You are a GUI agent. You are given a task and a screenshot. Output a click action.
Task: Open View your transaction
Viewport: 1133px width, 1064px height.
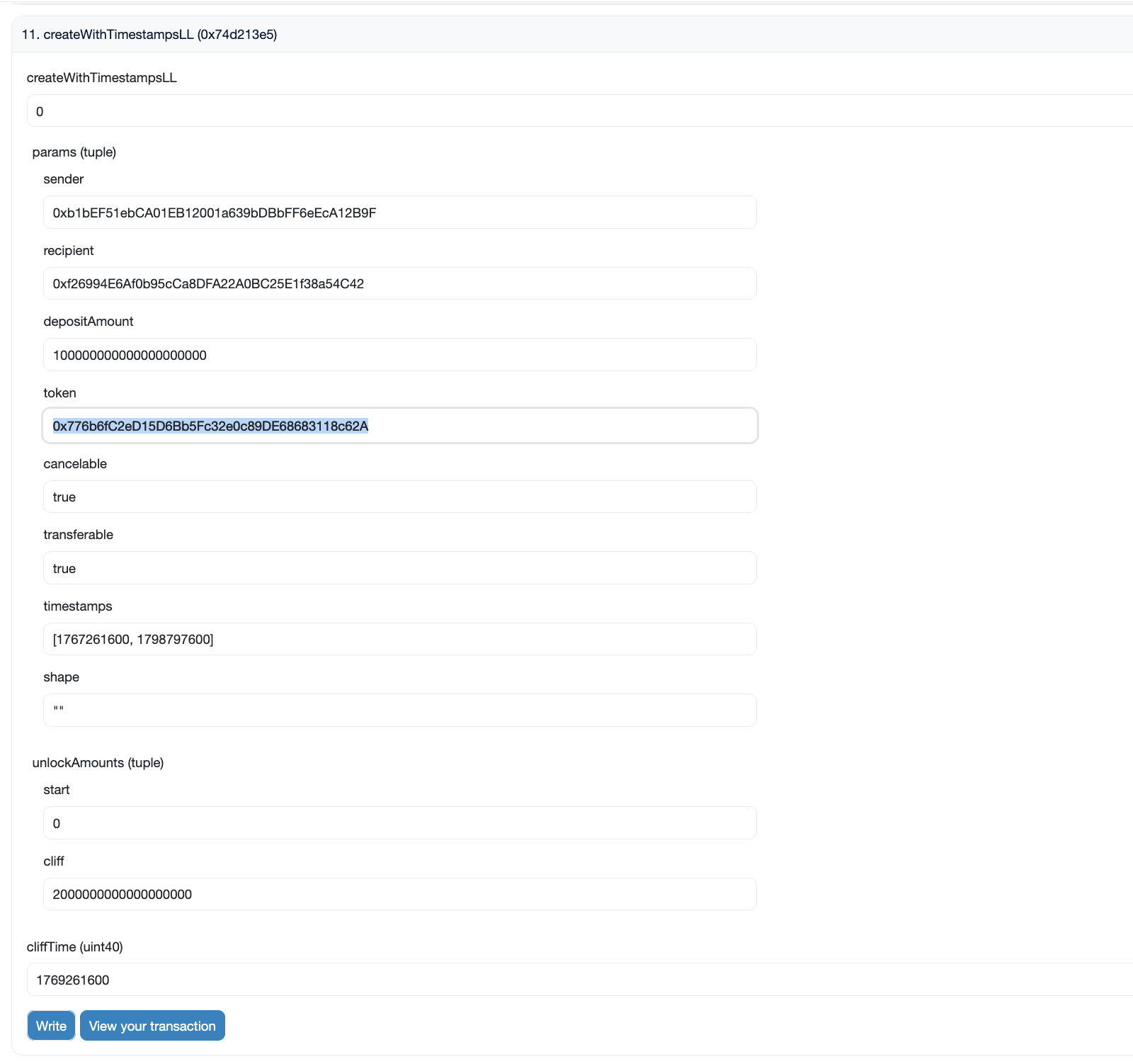click(x=152, y=1026)
